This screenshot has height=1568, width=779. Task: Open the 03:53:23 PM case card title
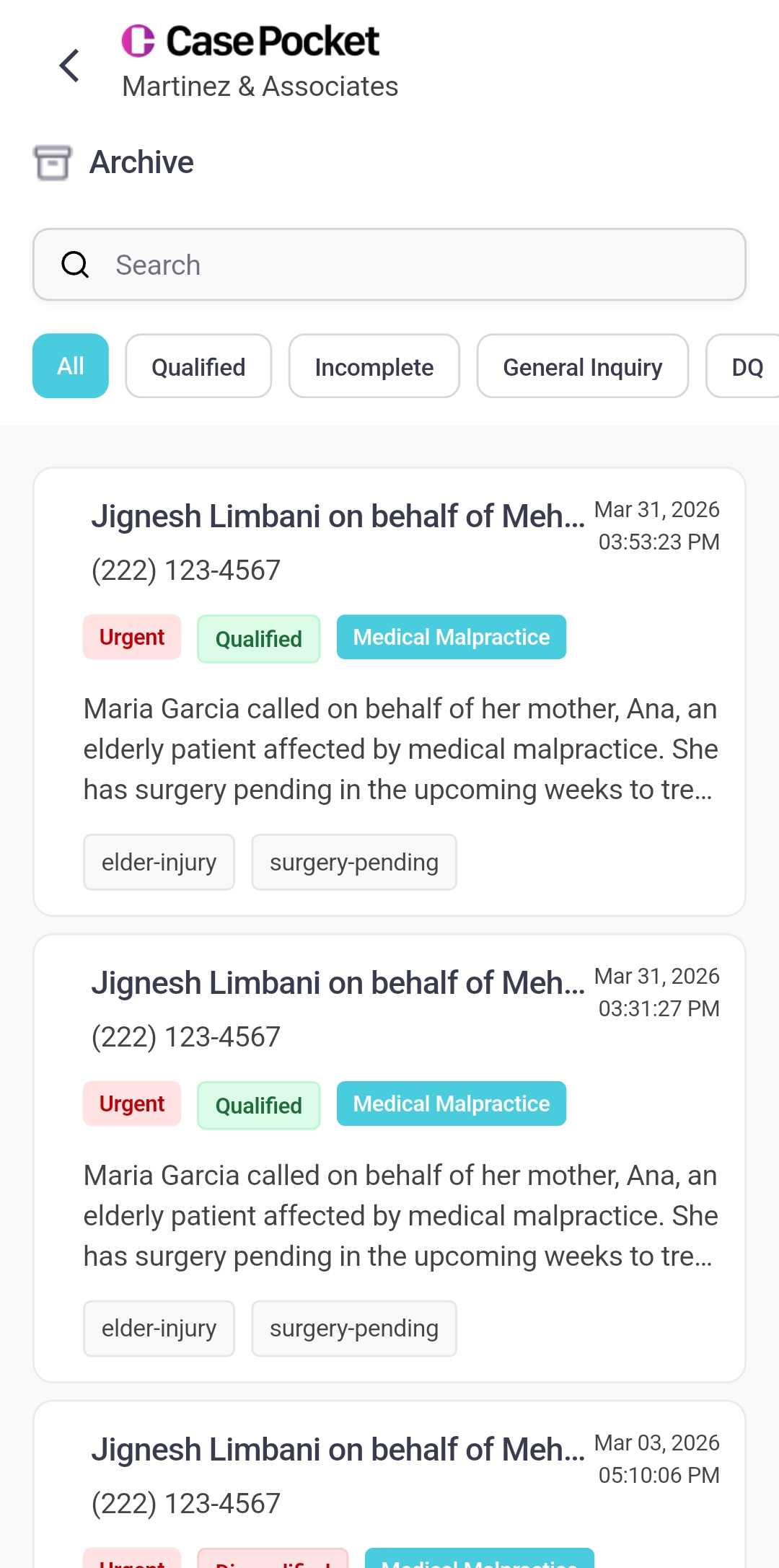click(338, 516)
